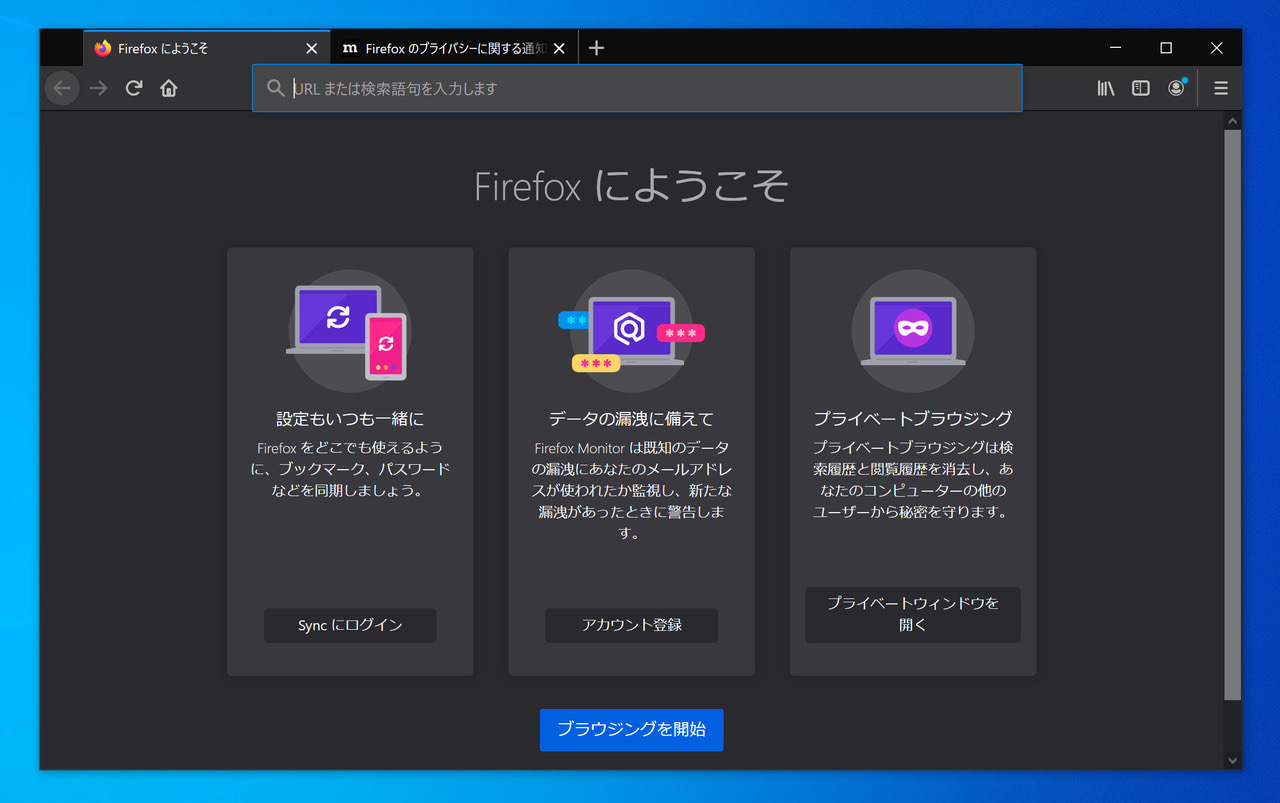1280x803 pixels.
Task: Click the 'プライベートブラウジング' card heading
Action: click(913, 418)
